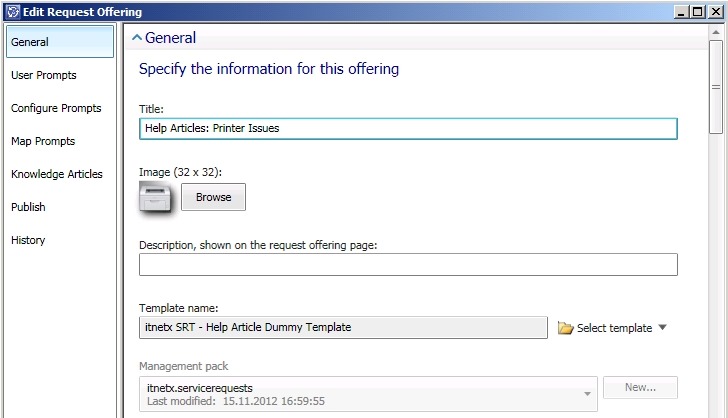Click the folder icon beside Select template
The width and height of the screenshot is (728, 418).
(x=565, y=328)
